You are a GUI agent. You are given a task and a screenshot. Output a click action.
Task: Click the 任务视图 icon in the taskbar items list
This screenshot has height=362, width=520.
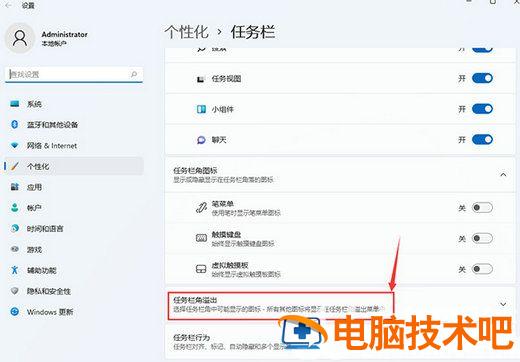point(201,79)
